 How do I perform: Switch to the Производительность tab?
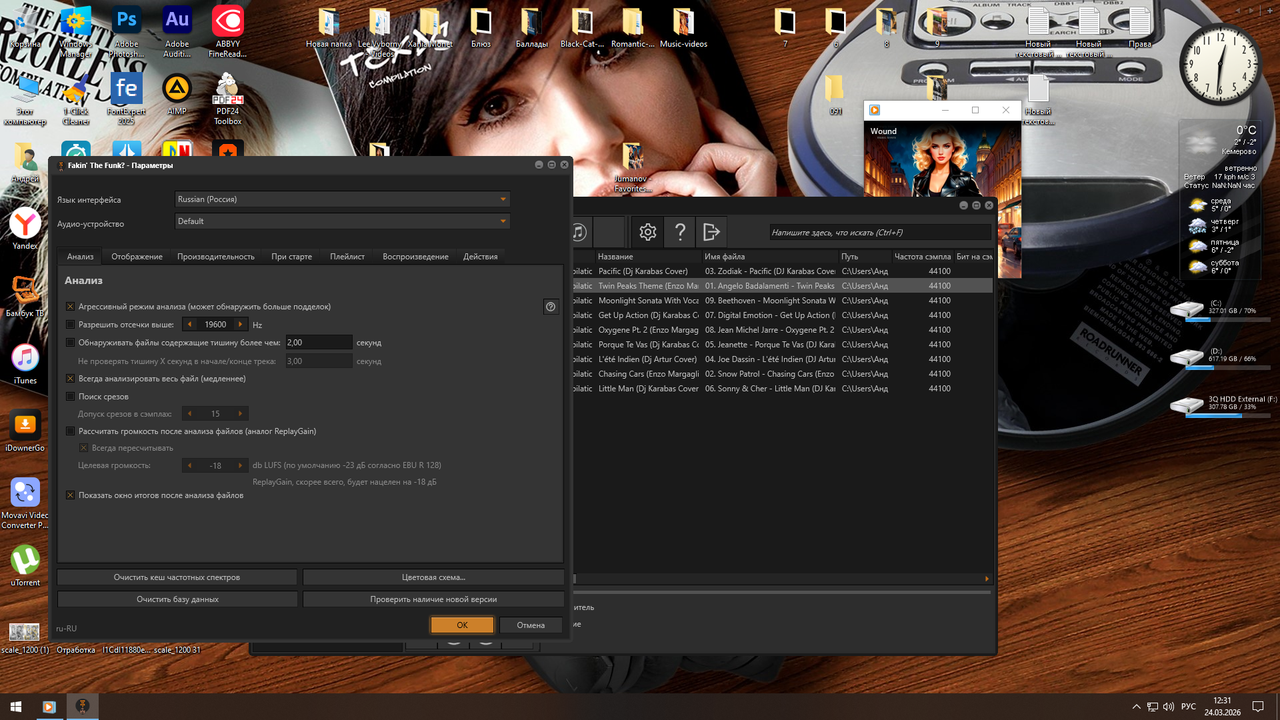(216, 256)
